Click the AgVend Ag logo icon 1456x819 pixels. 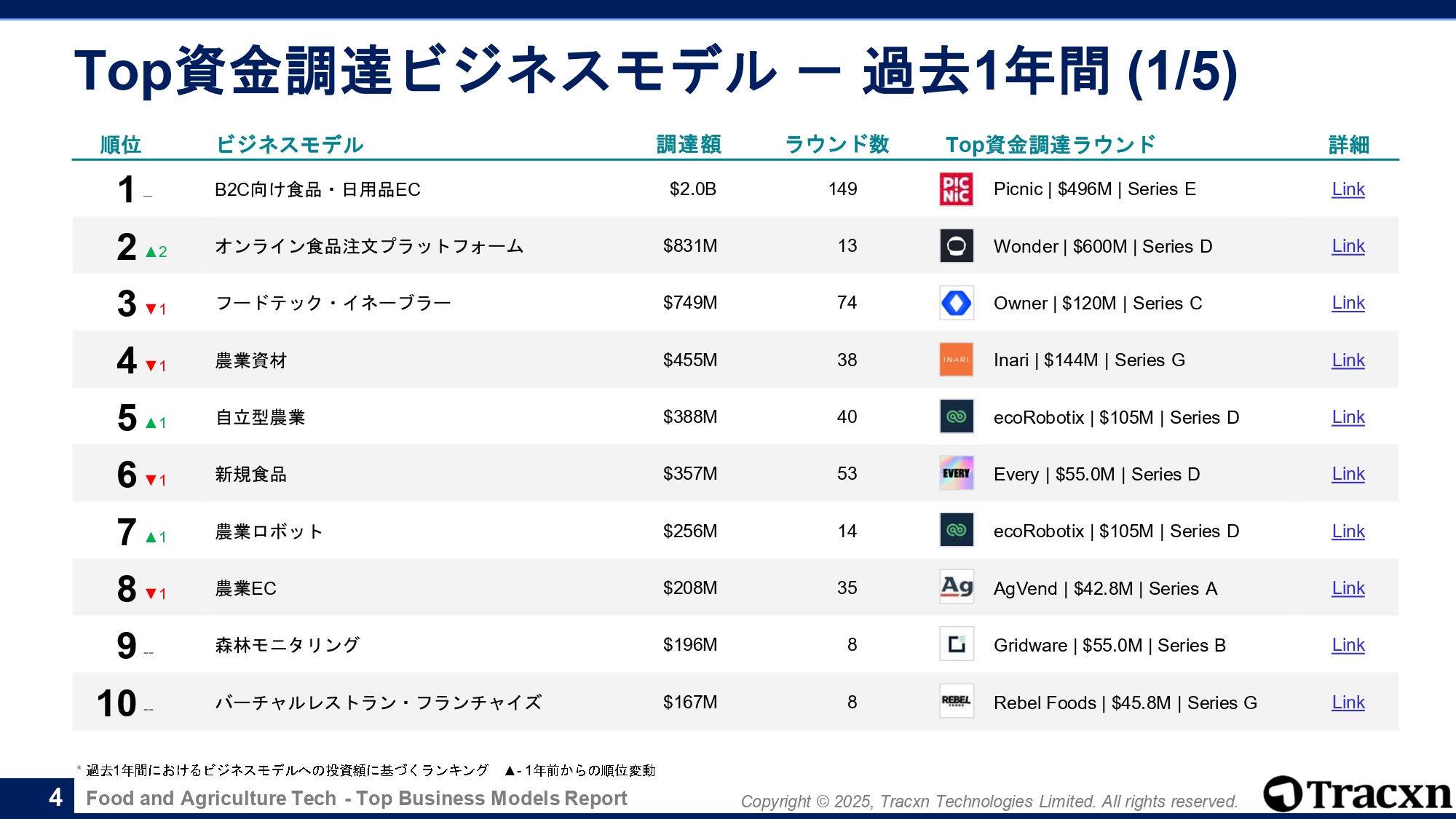(956, 587)
